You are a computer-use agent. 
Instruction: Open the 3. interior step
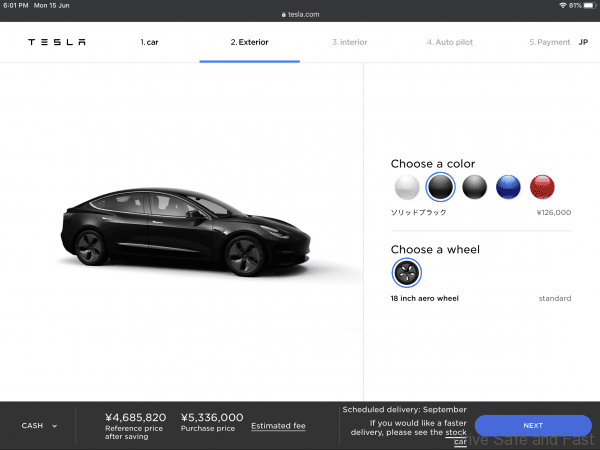point(350,42)
